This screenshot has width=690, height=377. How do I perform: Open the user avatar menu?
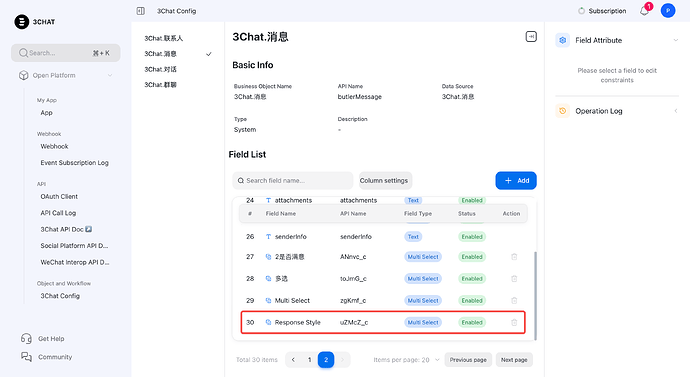coord(668,11)
